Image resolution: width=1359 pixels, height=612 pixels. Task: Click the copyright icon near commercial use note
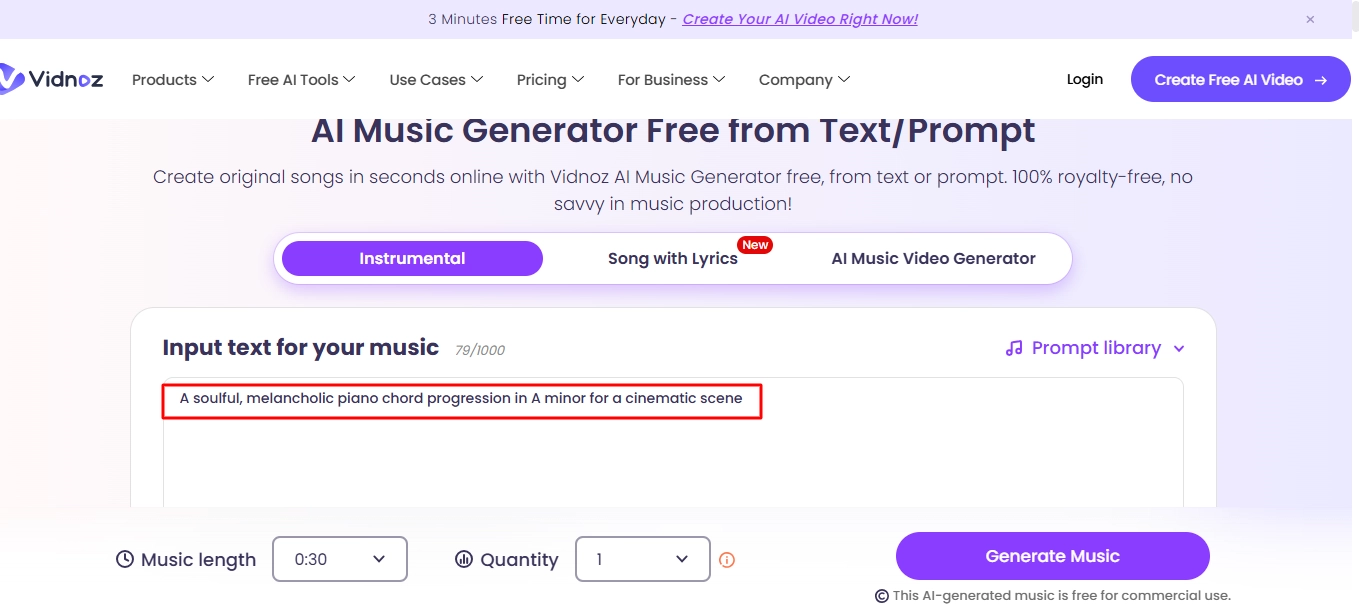pyautogui.click(x=879, y=595)
